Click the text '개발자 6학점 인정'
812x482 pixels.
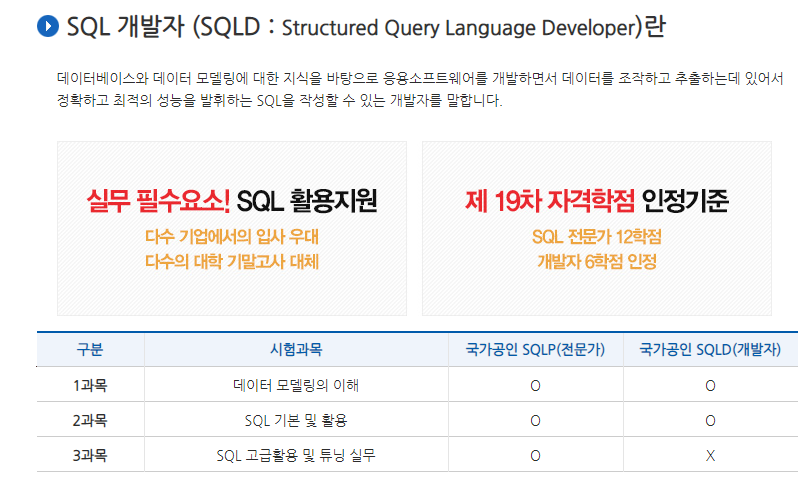[597, 261]
